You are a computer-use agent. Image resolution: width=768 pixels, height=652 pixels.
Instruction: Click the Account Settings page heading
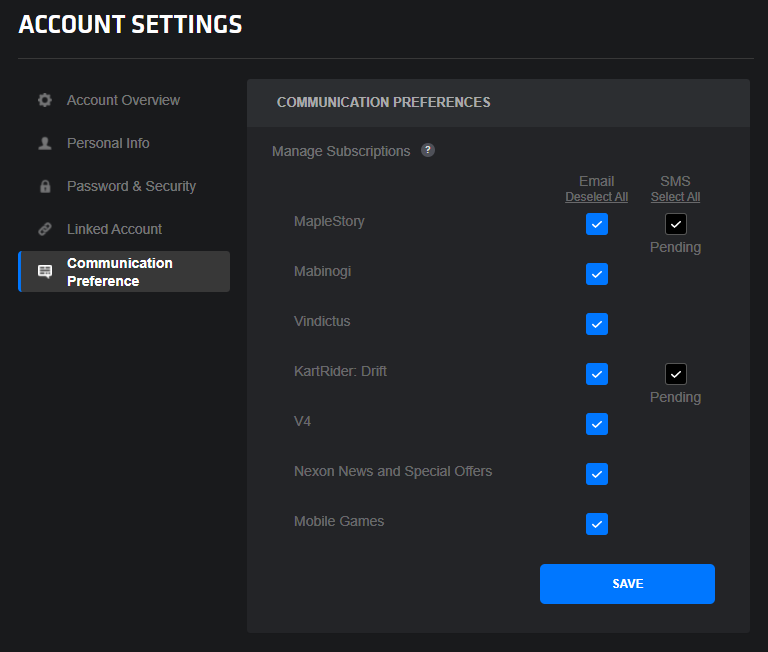(x=130, y=24)
